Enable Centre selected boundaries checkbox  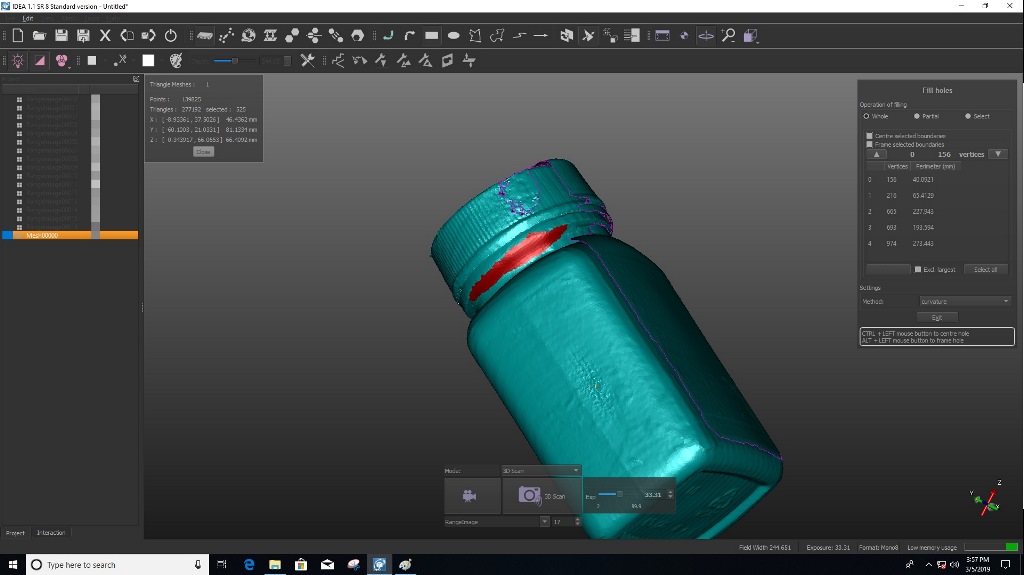869,136
